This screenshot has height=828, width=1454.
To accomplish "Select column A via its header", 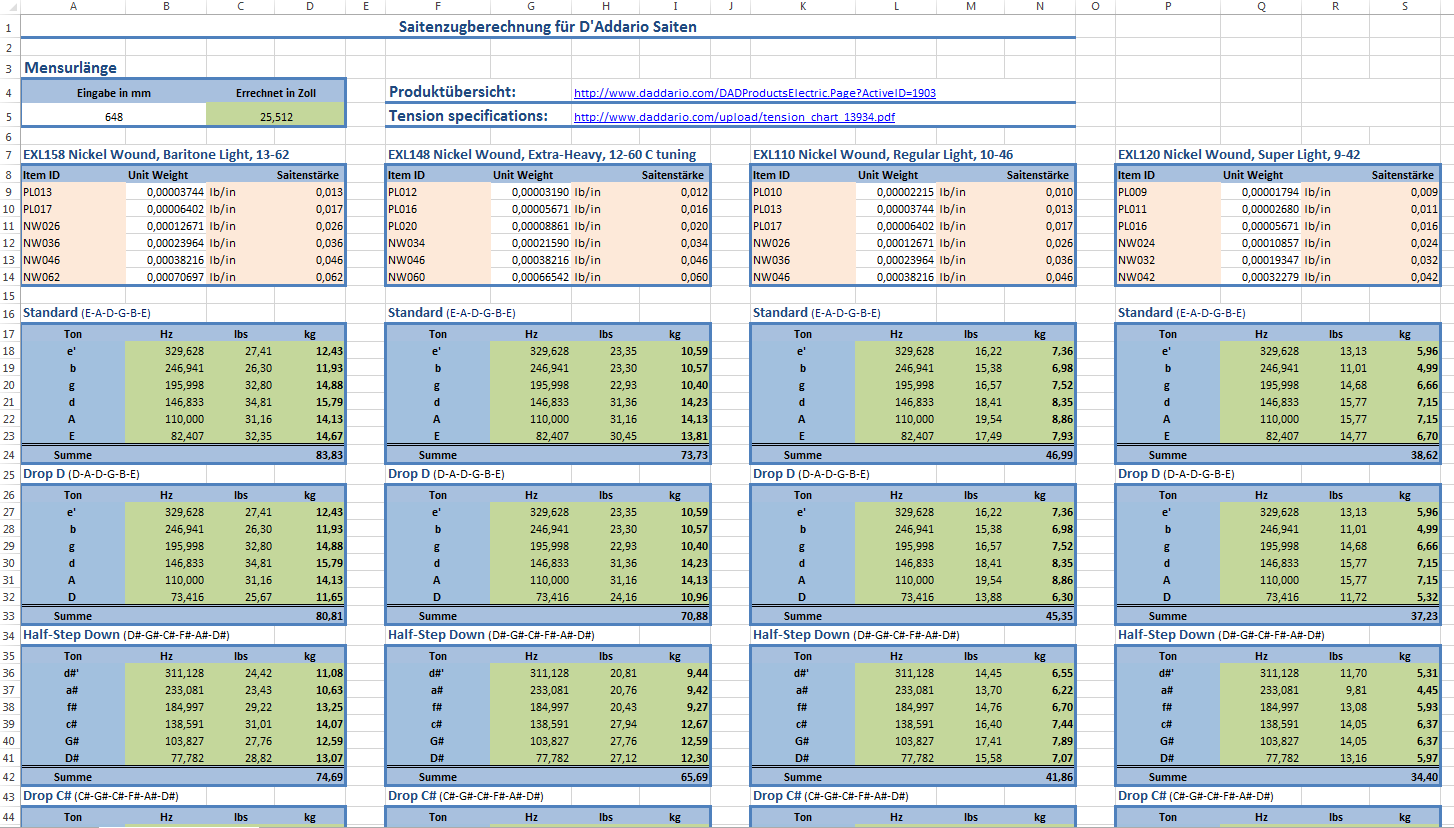I will (x=73, y=6).
